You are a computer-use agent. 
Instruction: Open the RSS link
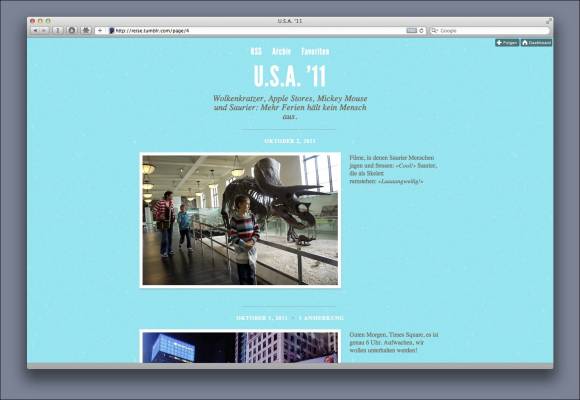coord(256,51)
